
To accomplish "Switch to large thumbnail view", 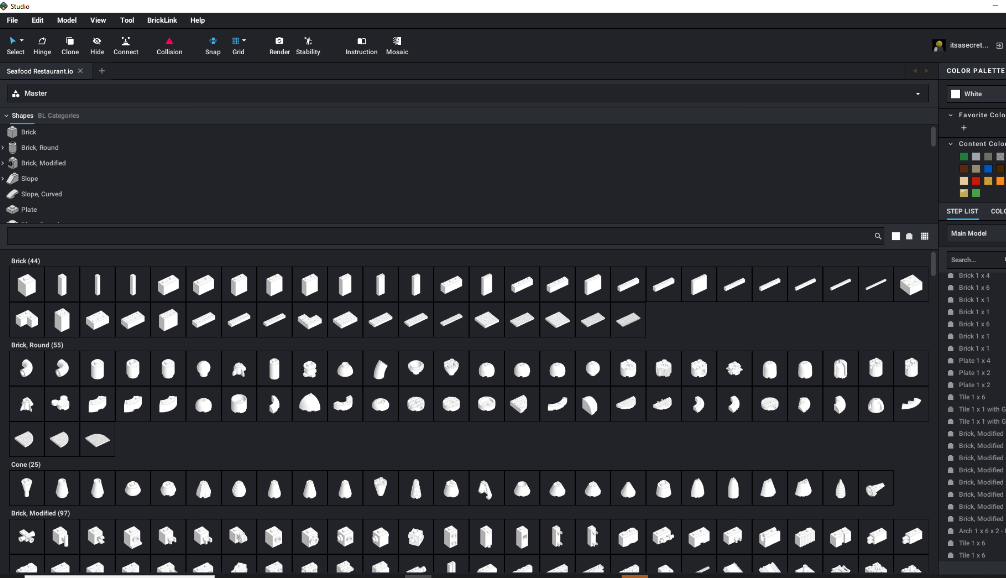I will (x=896, y=236).
